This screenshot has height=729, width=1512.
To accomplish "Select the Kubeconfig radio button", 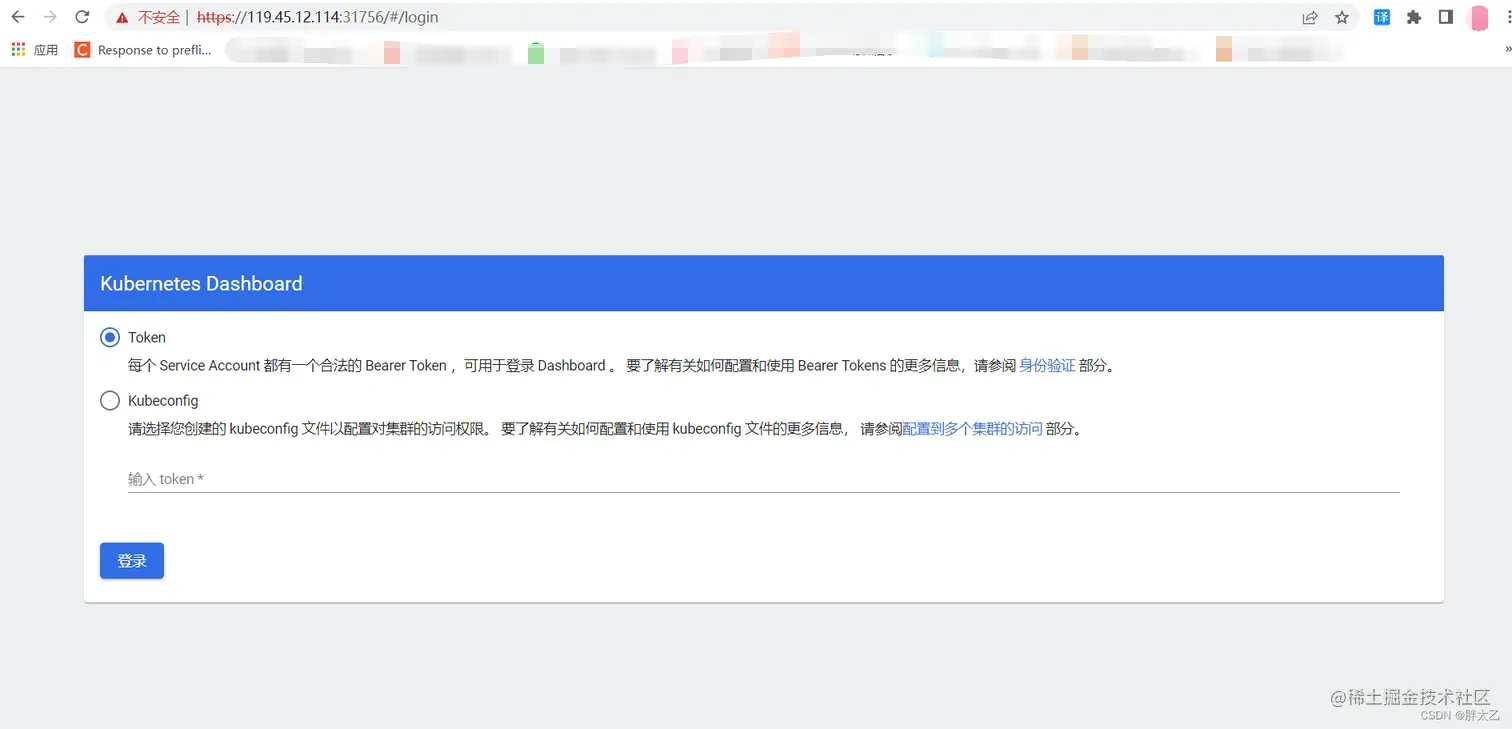I will 110,401.
